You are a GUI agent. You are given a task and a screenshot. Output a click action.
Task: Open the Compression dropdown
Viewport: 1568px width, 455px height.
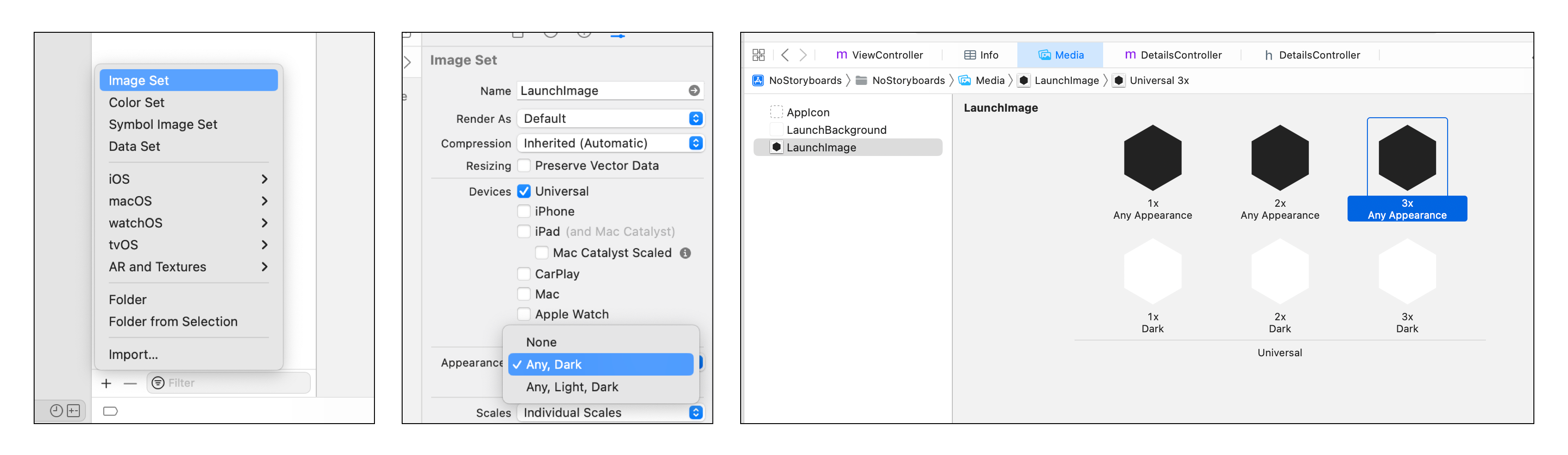tap(610, 143)
